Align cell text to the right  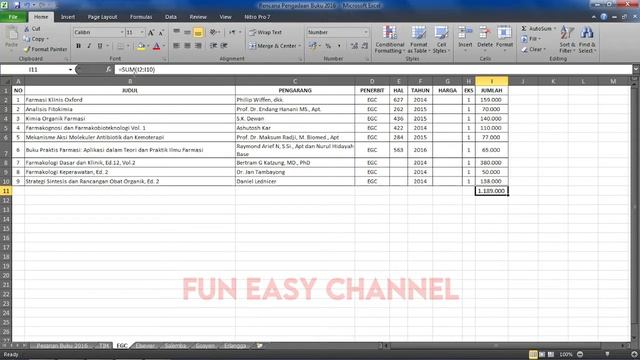coord(198,46)
